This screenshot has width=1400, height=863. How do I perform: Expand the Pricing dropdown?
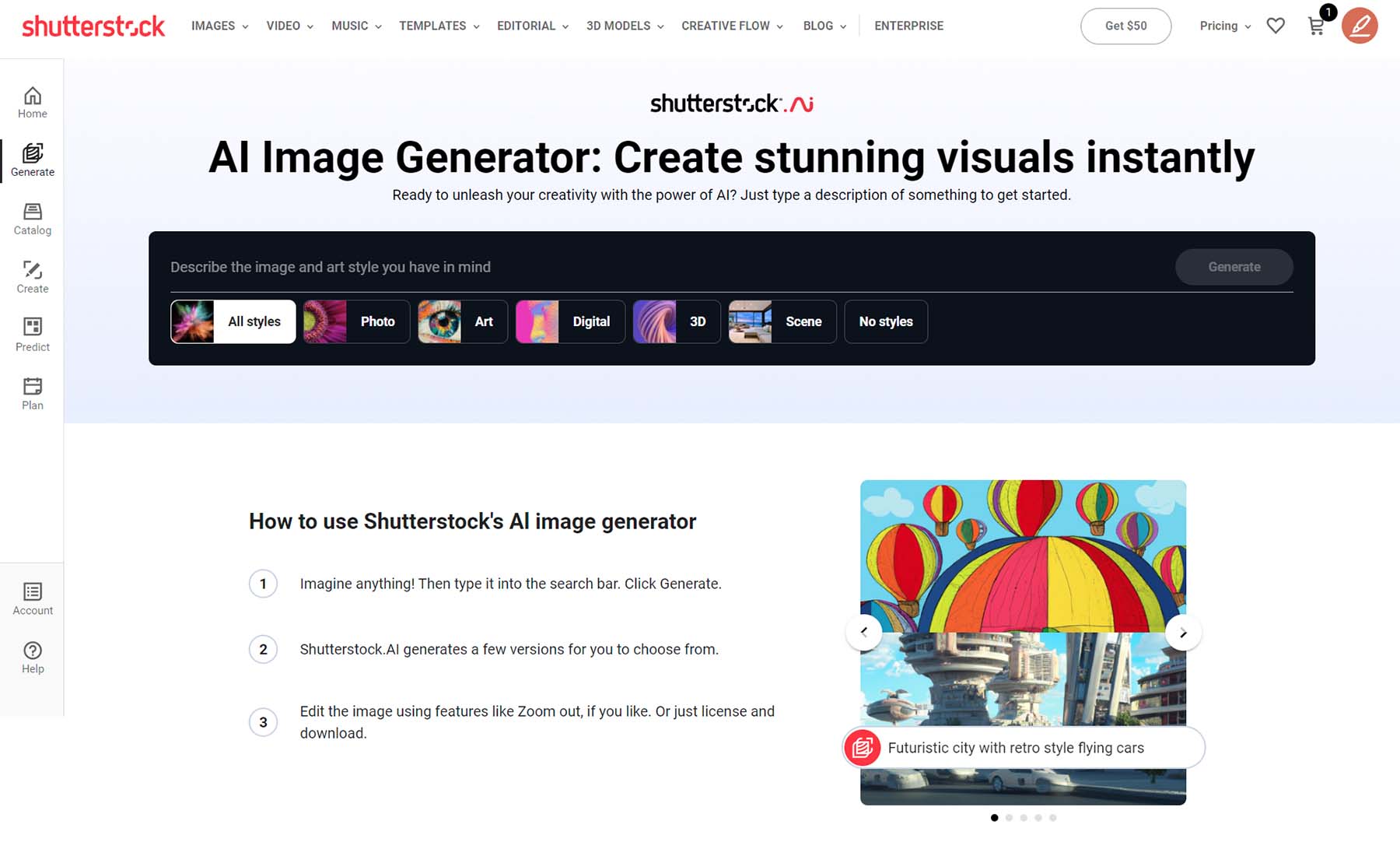coord(1226,26)
